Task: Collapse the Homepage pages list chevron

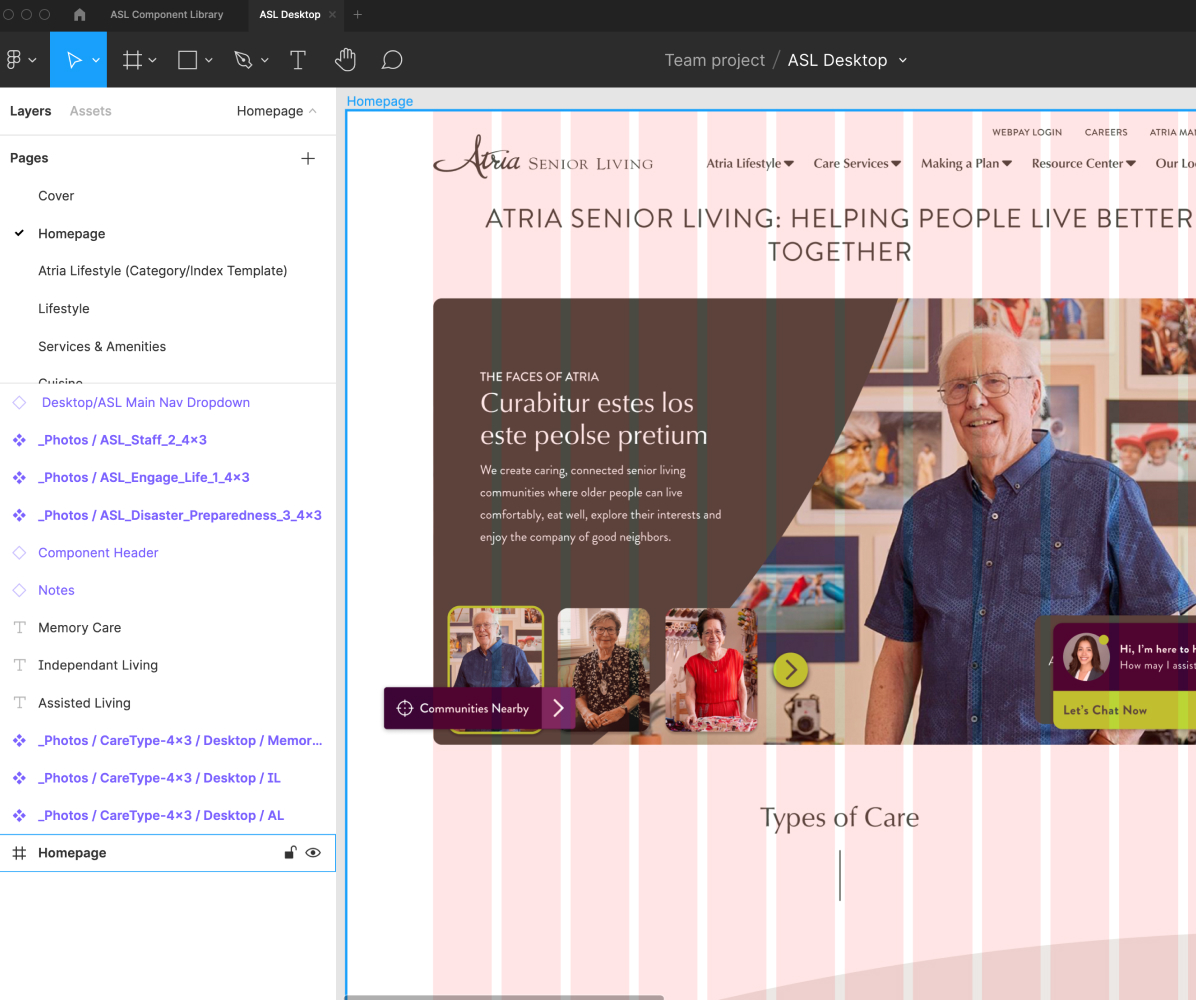Action: click(x=313, y=111)
